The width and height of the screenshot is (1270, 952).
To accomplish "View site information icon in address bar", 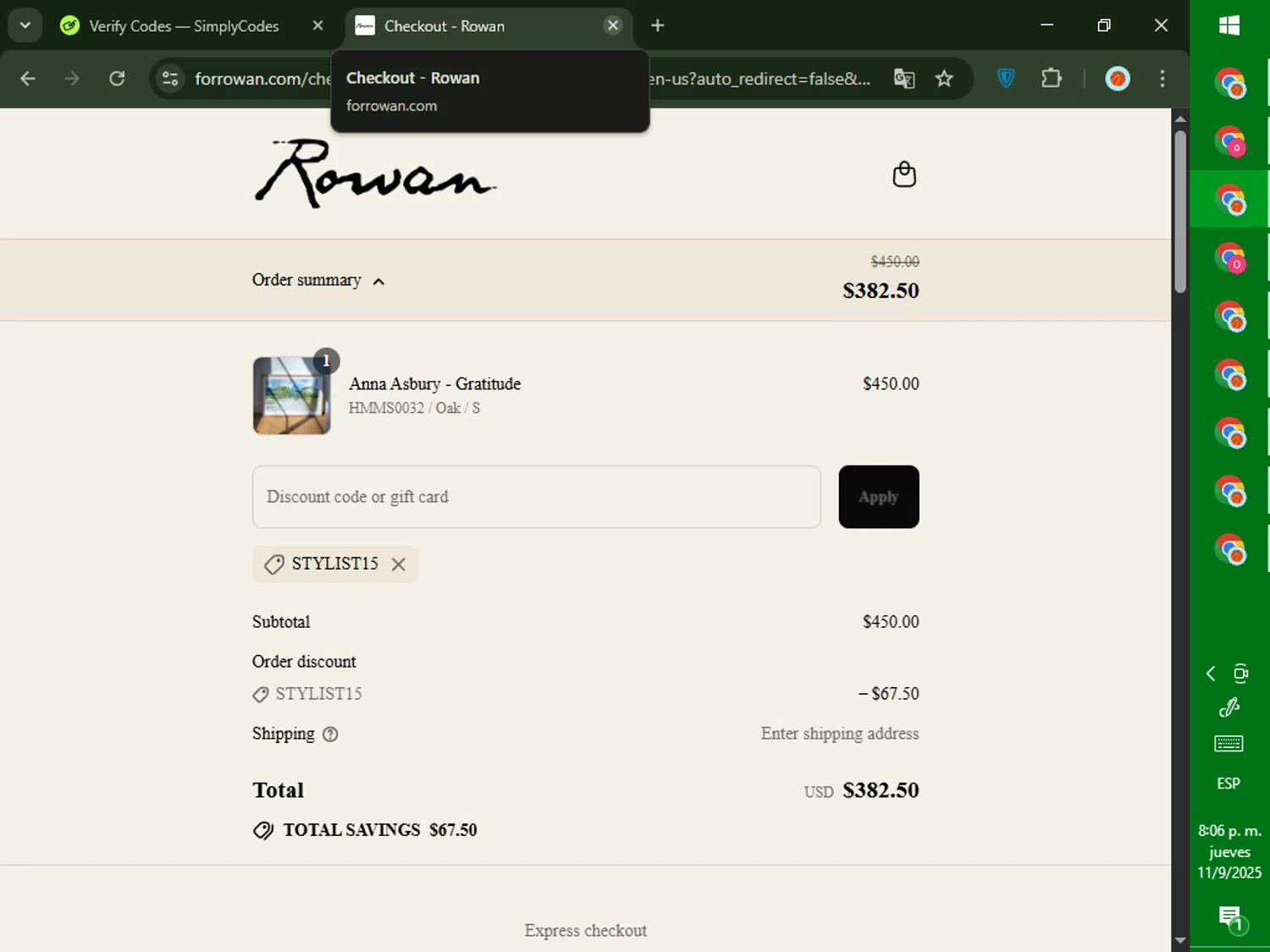I will [x=170, y=79].
